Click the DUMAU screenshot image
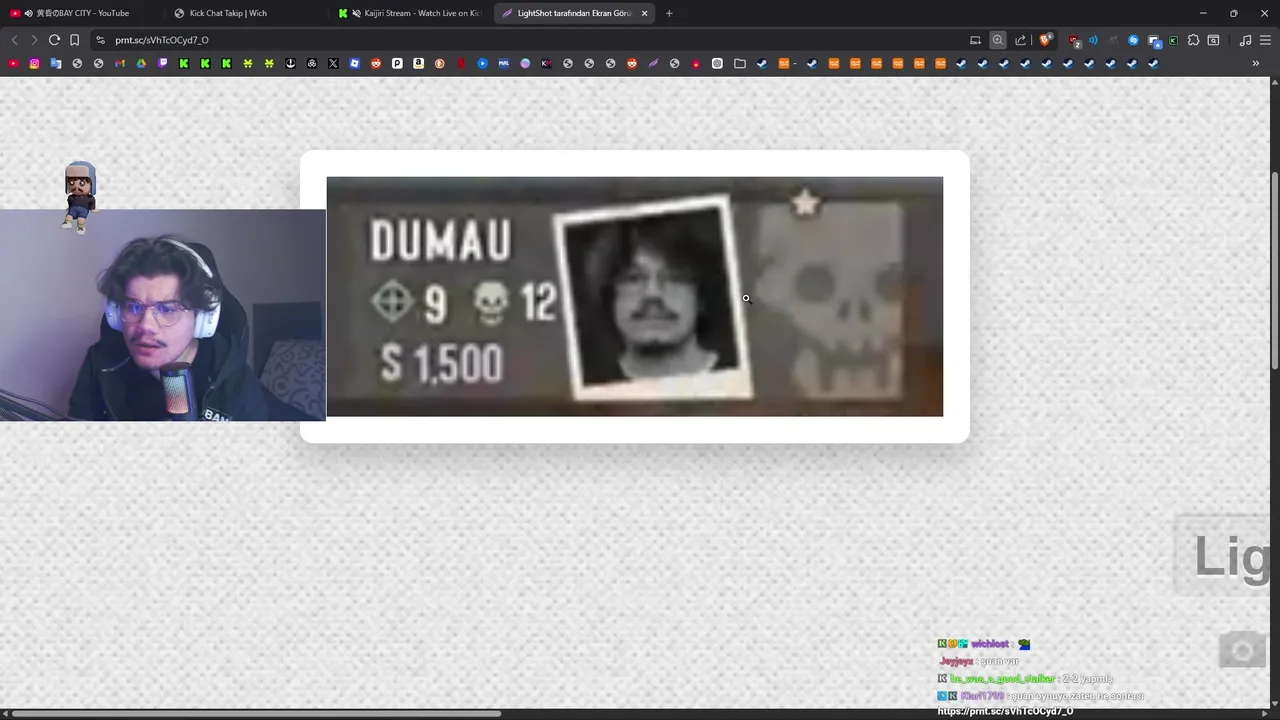This screenshot has height=720, width=1280. coord(634,296)
